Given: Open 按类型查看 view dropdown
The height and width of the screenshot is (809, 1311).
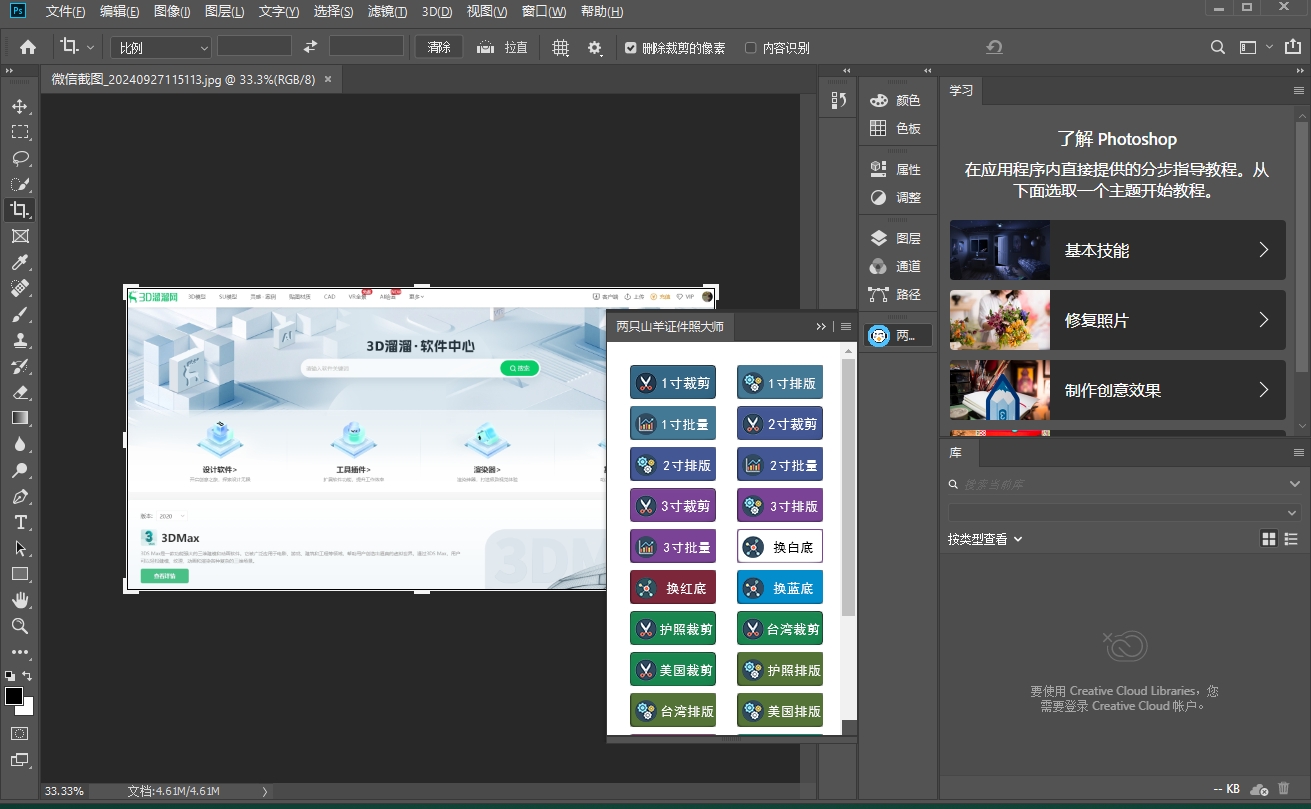Looking at the screenshot, I should click(x=985, y=539).
